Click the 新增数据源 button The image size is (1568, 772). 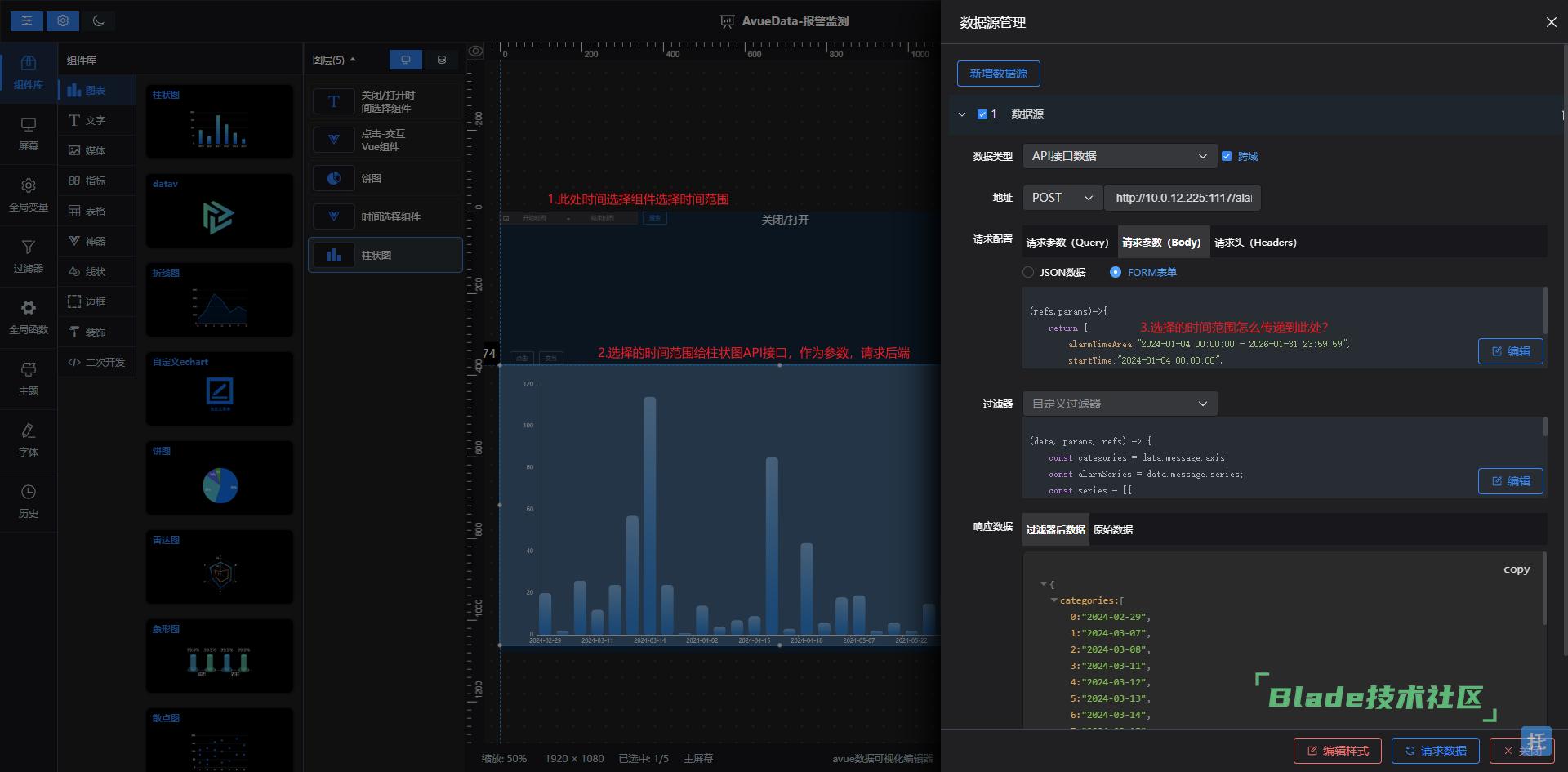(x=998, y=74)
